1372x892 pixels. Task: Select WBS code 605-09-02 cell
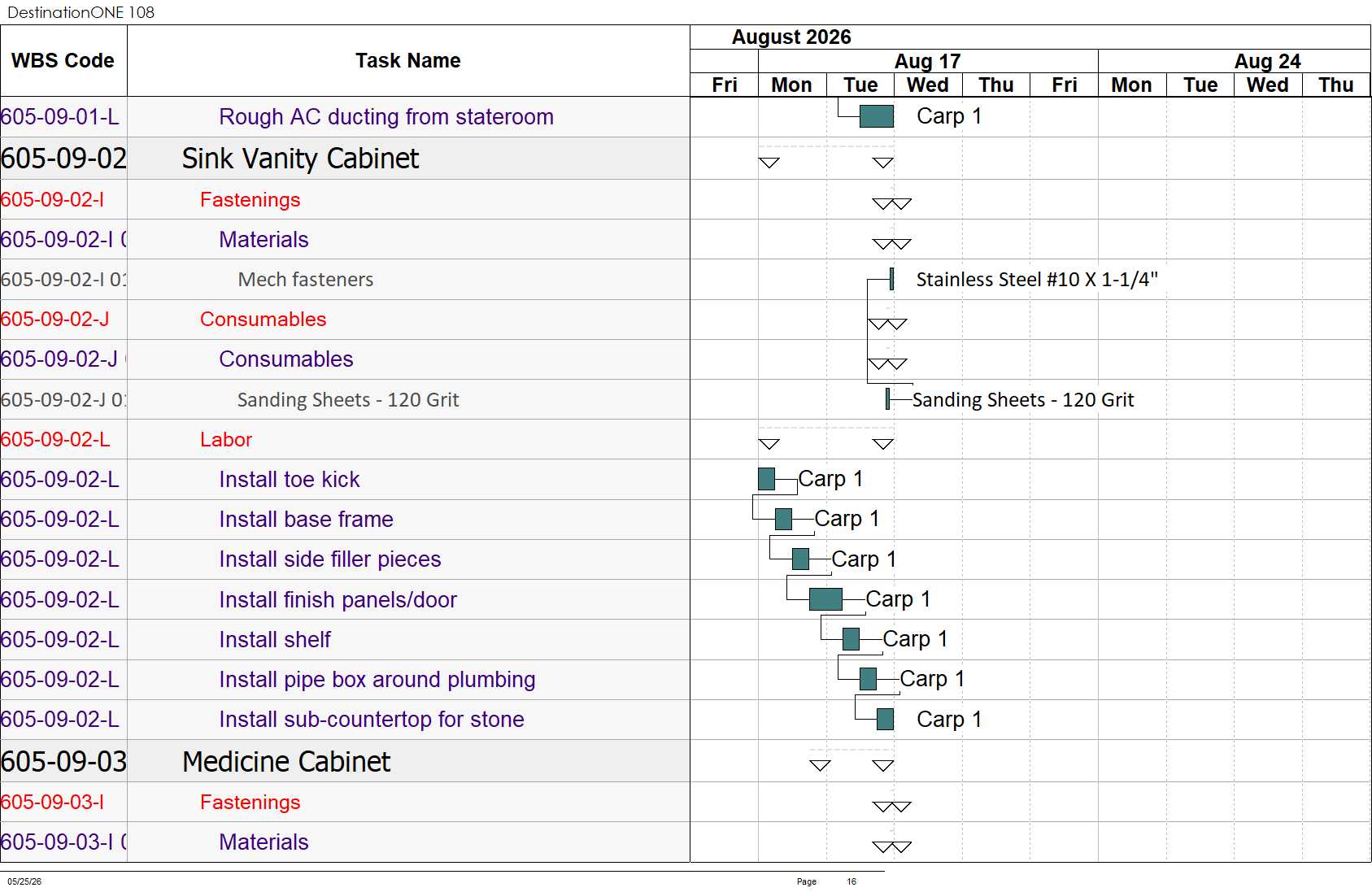[x=63, y=159]
